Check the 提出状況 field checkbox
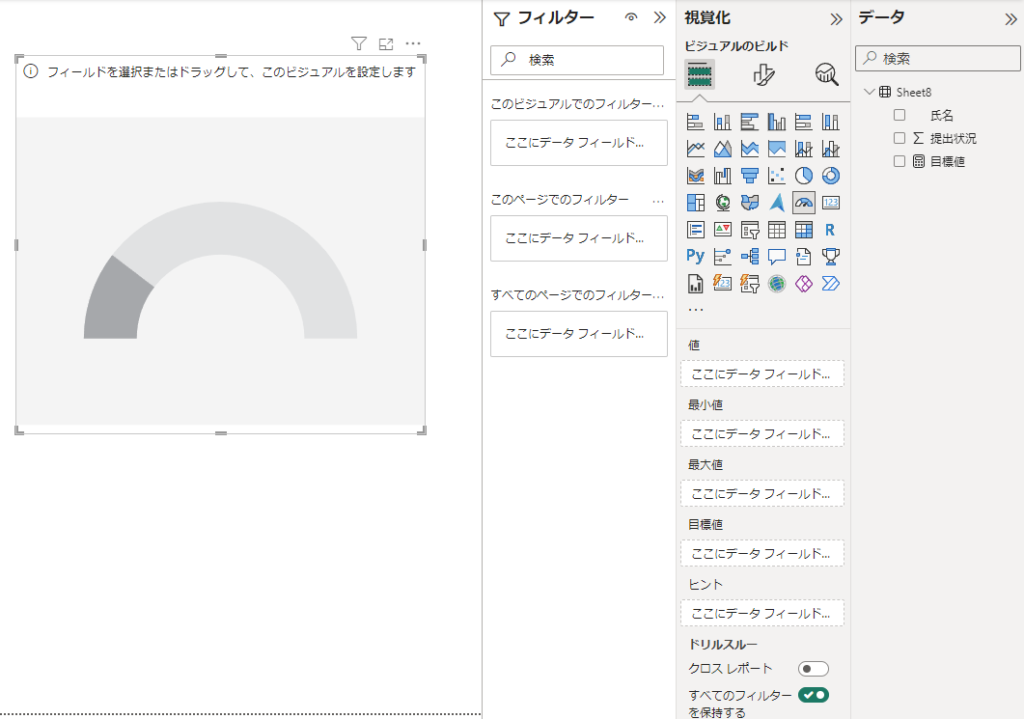This screenshot has height=719, width=1024. tap(899, 138)
